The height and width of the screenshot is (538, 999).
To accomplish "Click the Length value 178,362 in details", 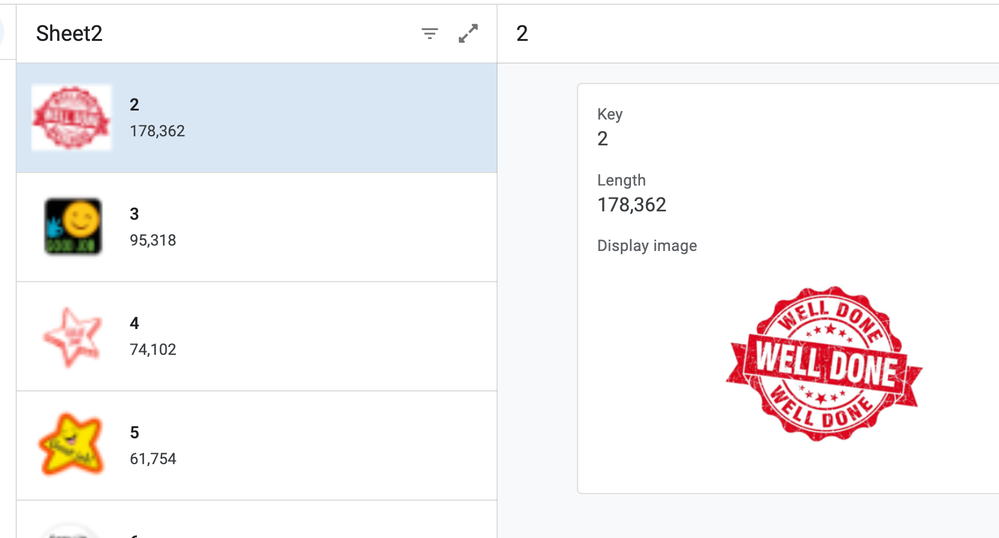I will click(631, 205).
